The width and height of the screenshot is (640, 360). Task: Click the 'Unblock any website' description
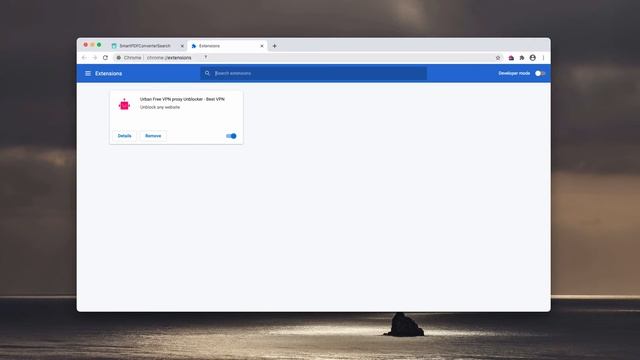tap(160, 107)
